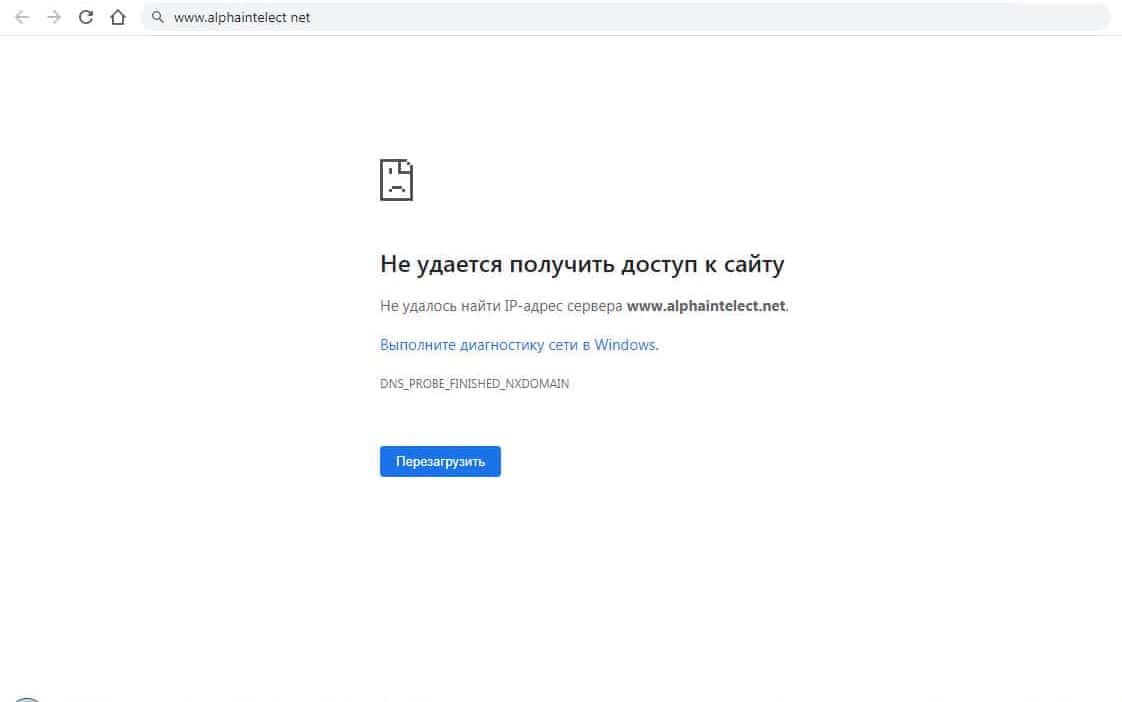Screen dimensions: 1122x702
Task: Click the browser Forward arrow
Action: tap(54, 17)
